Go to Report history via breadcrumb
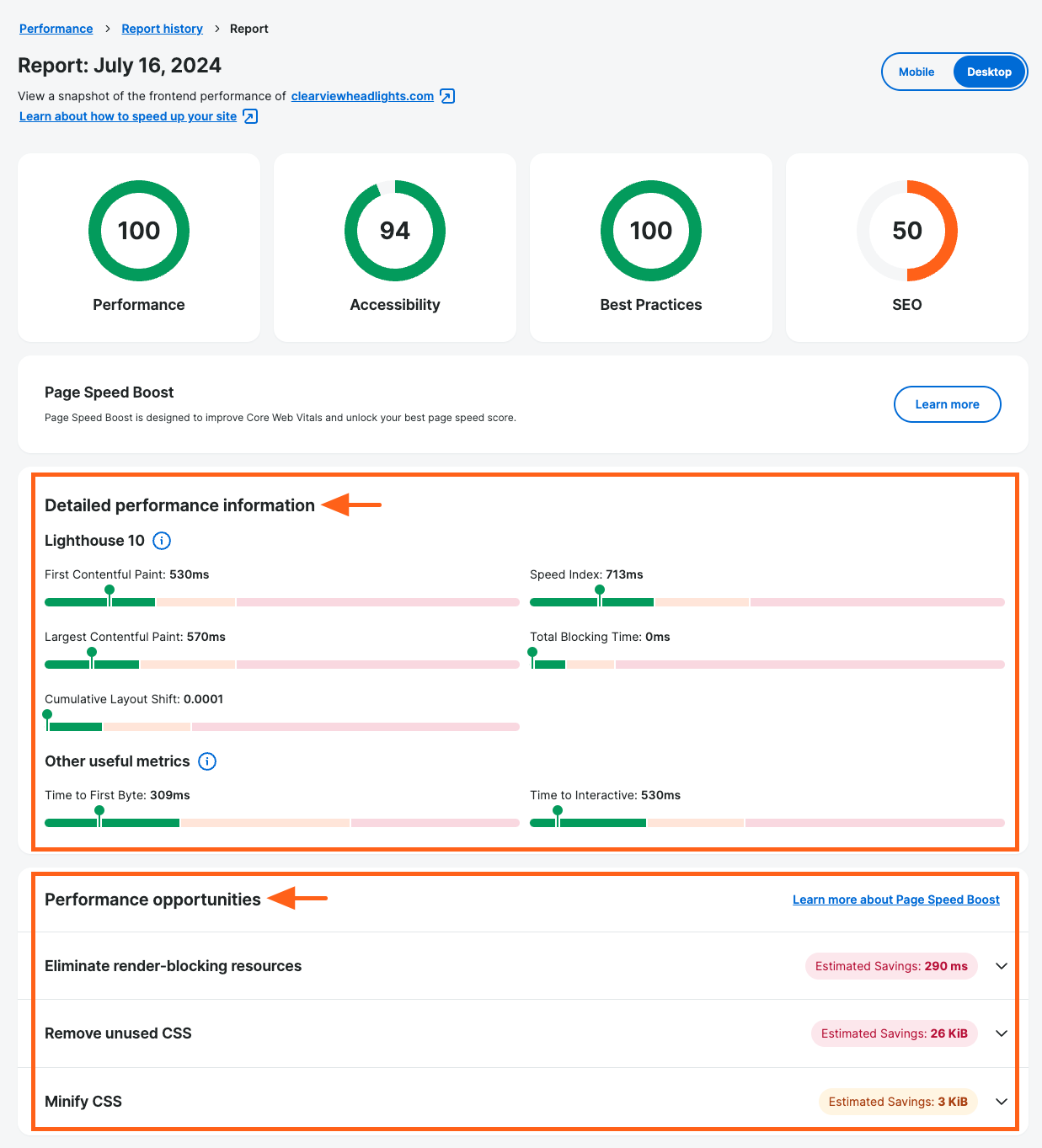This screenshot has height=1148, width=1042. [162, 28]
